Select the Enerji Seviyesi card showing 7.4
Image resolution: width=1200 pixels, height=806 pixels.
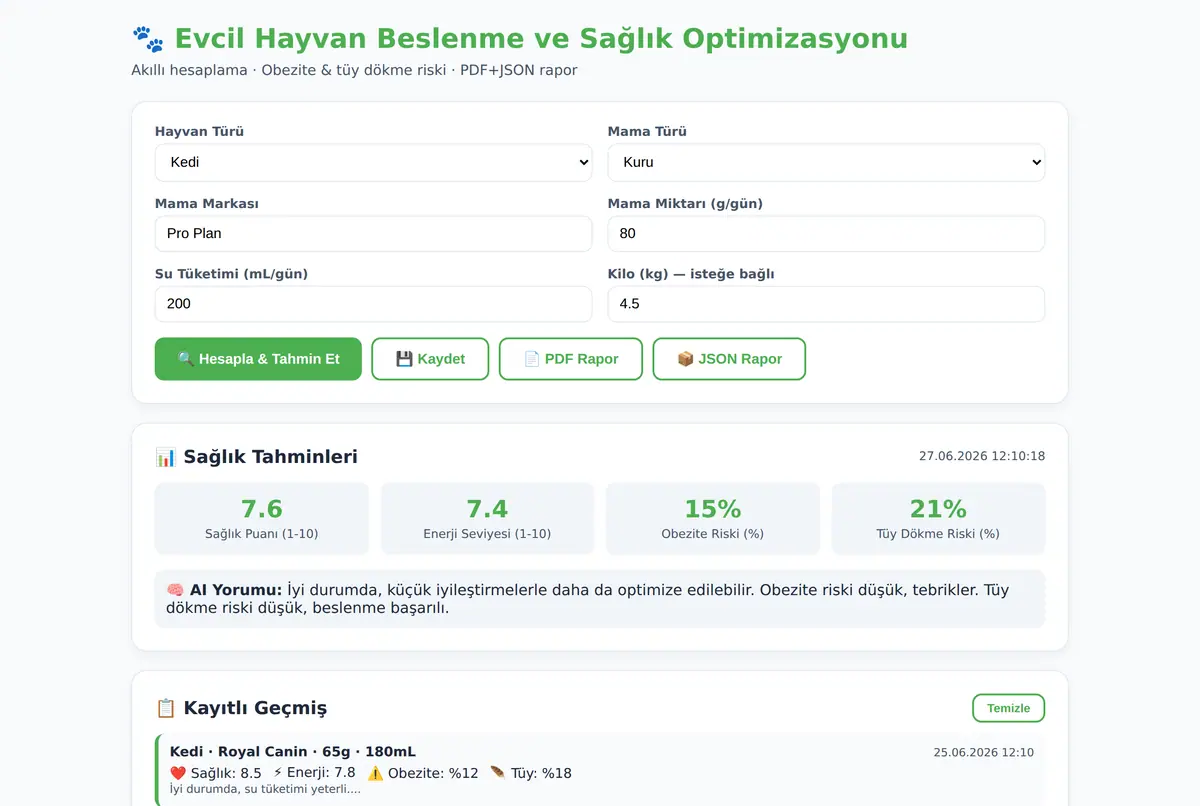(487, 519)
